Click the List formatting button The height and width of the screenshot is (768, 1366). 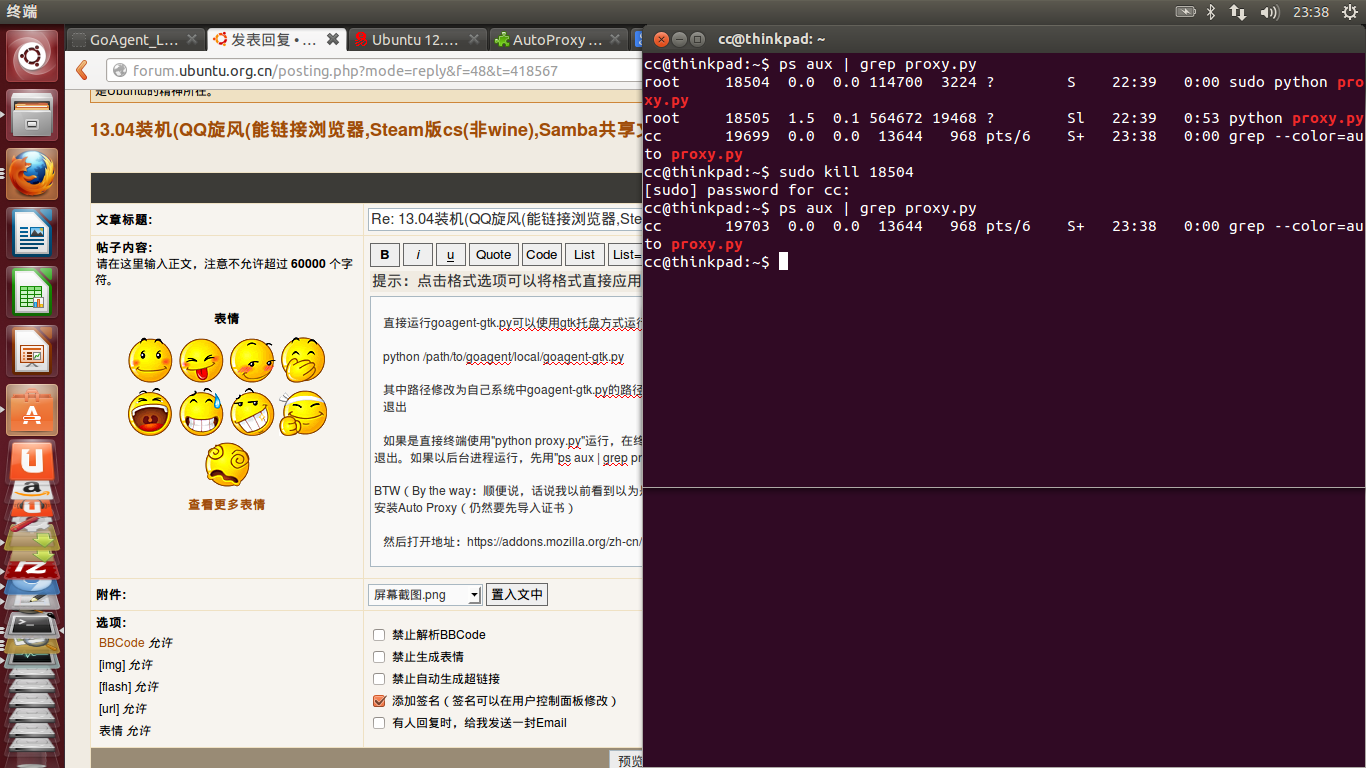585,254
